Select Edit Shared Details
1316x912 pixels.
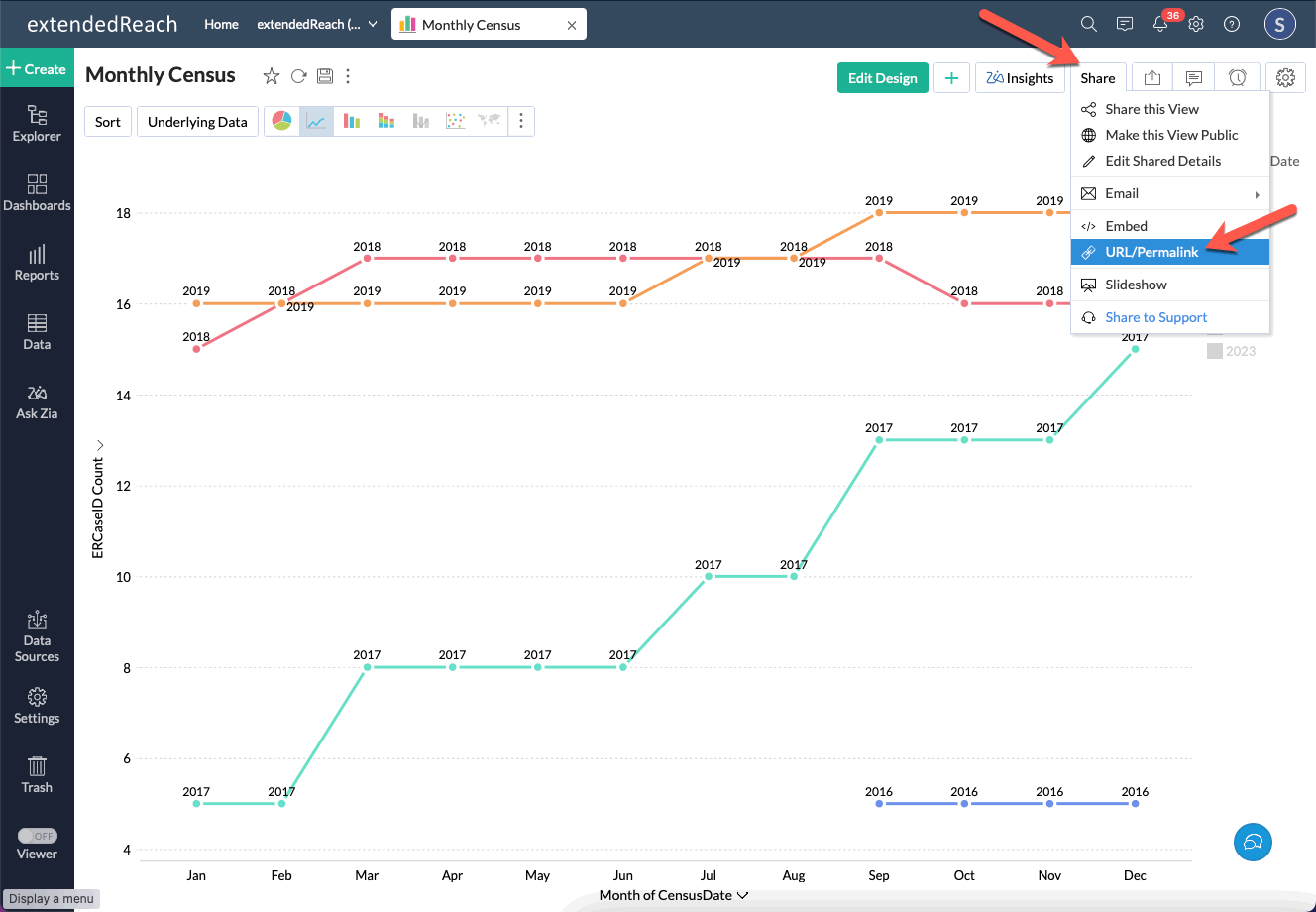1170,161
